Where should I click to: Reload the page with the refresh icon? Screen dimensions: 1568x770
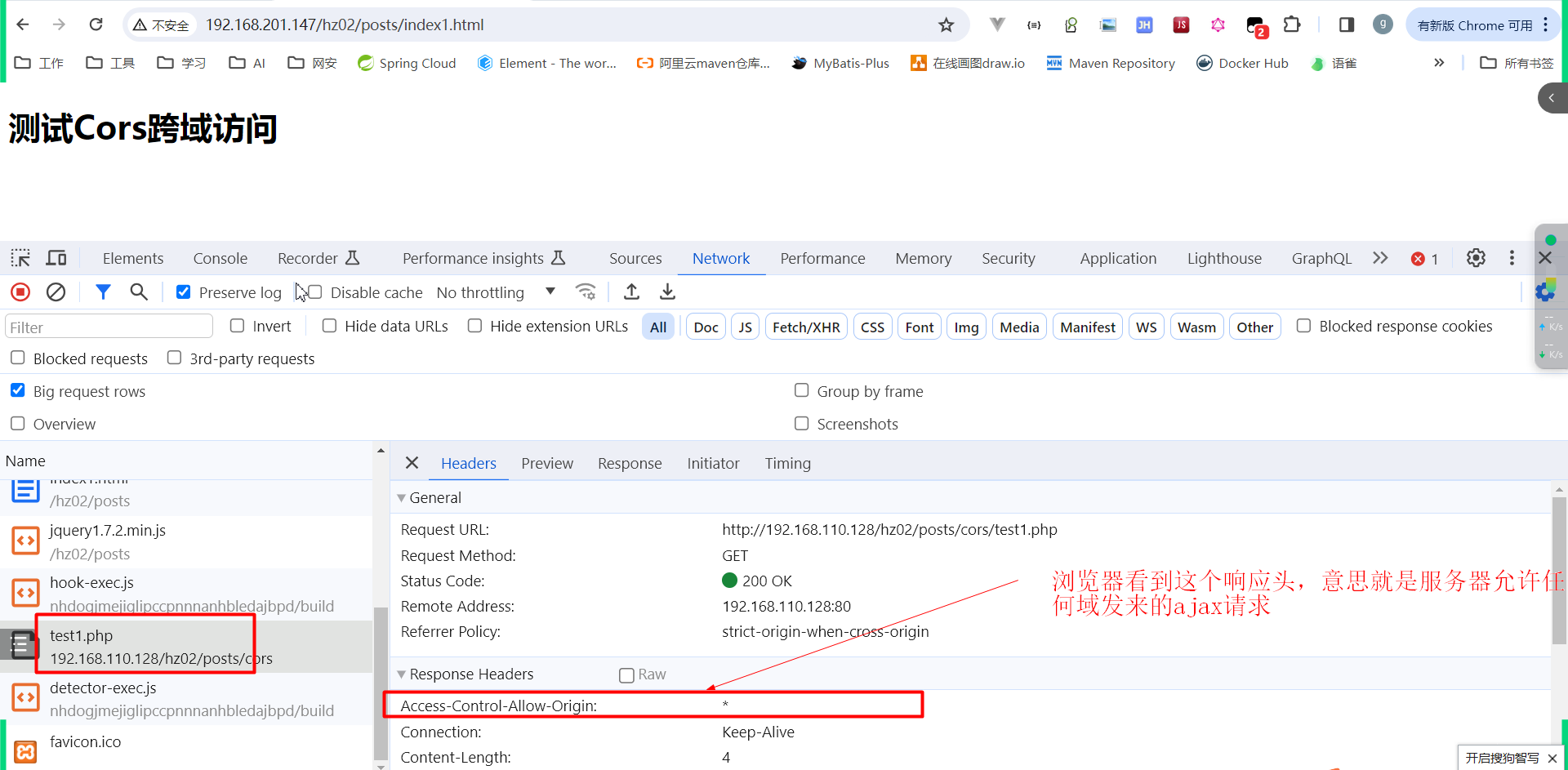click(96, 24)
